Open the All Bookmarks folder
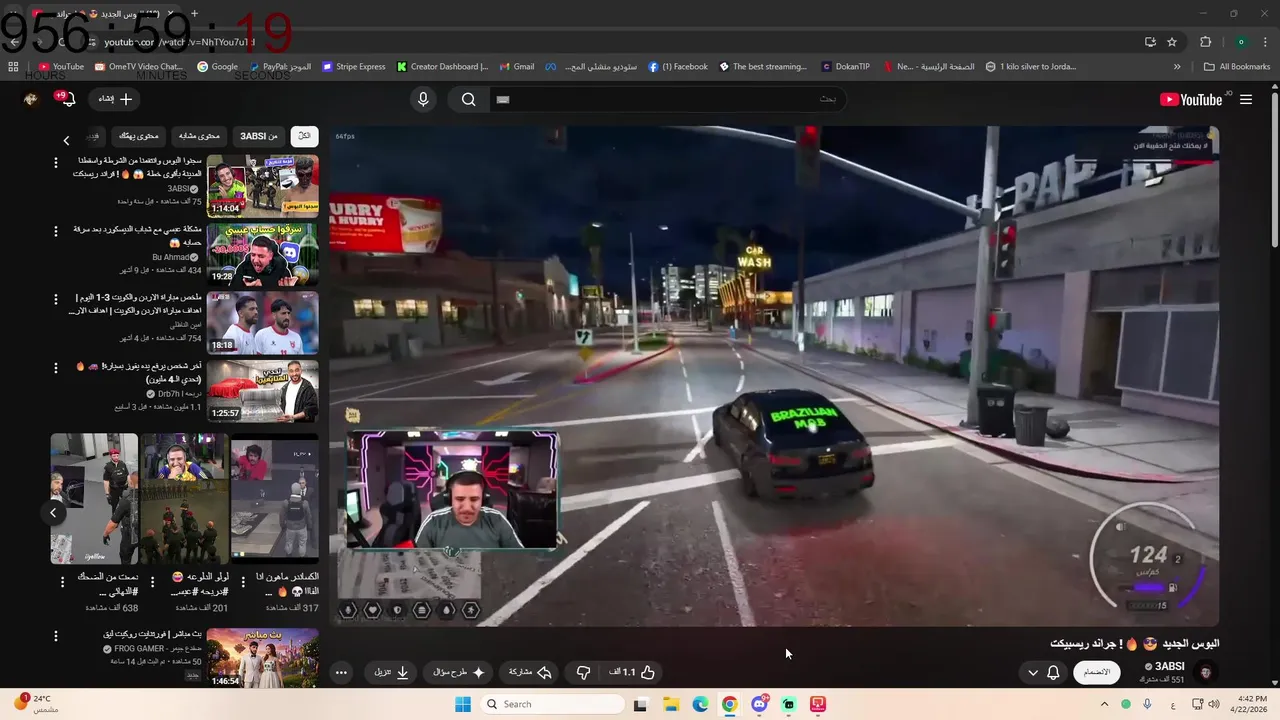The width and height of the screenshot is (1280, 720). pyautogui.click(x=1237, y=67)
